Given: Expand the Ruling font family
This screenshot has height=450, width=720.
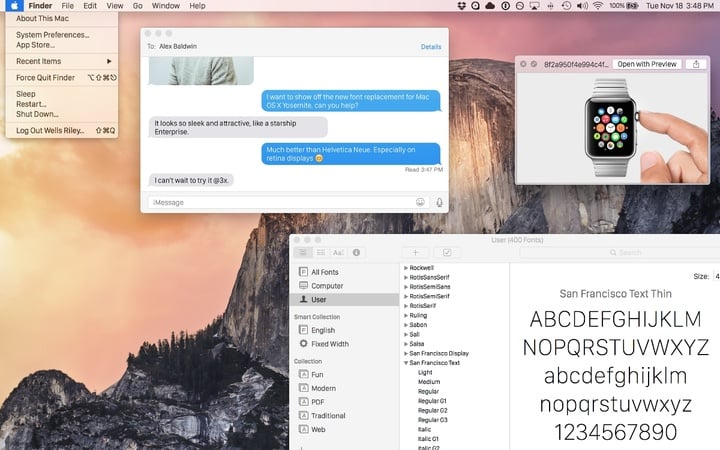Looking at the screenshot, I should point(406,315).
